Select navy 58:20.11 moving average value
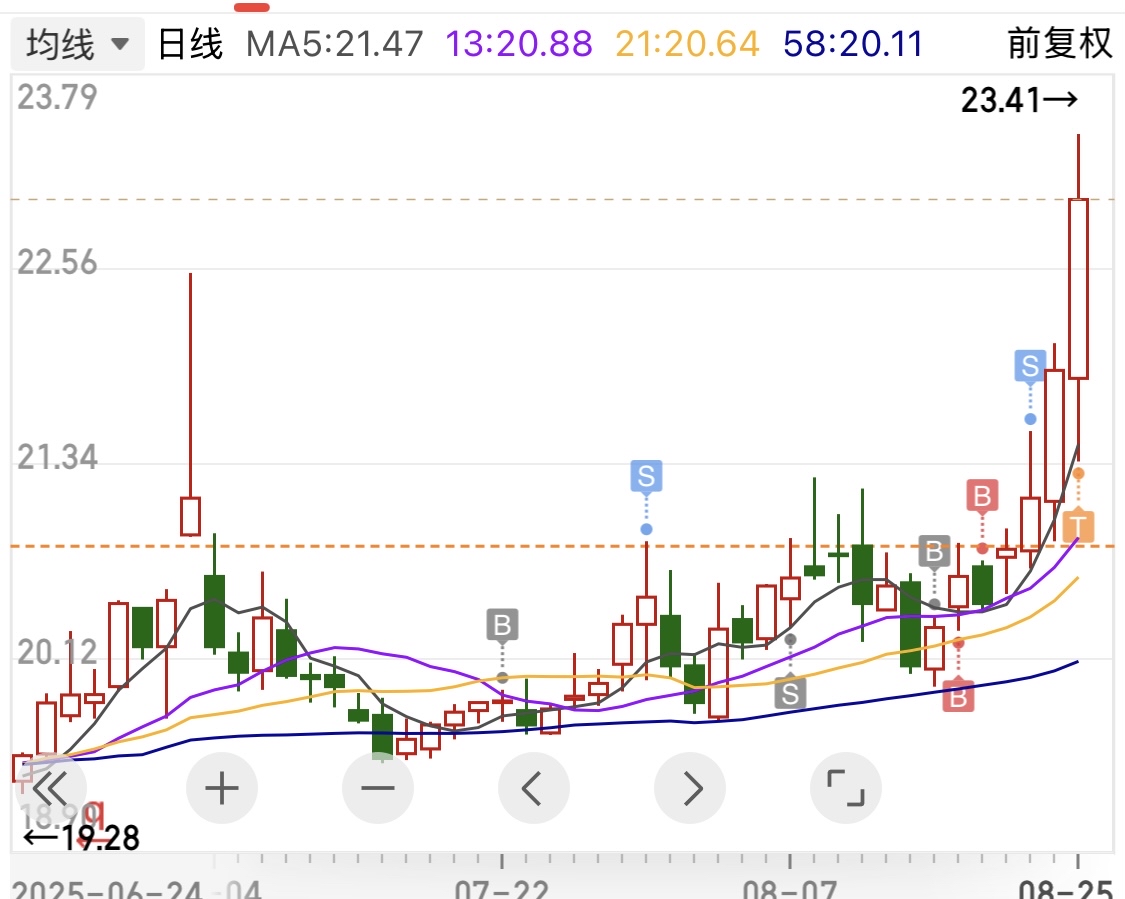Image resolution: width=1125 pixels, height=899 pixels. [x=853, y=44]
